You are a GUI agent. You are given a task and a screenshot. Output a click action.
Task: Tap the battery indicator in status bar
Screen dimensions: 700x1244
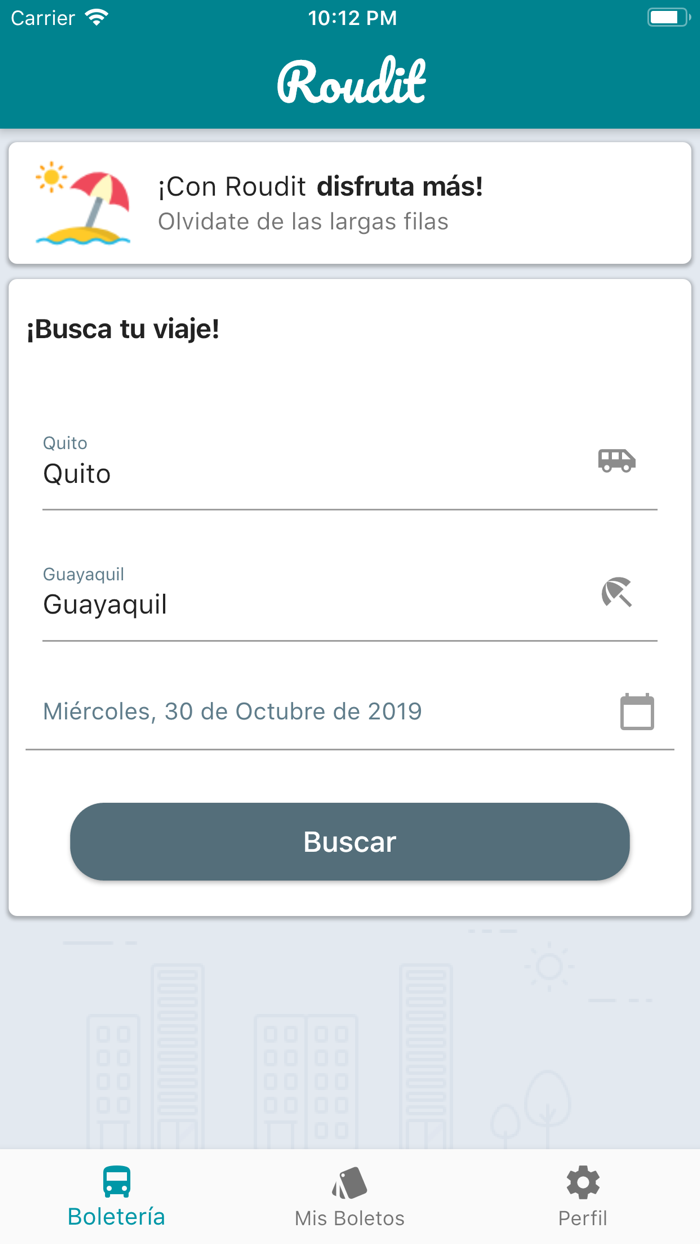667,18
